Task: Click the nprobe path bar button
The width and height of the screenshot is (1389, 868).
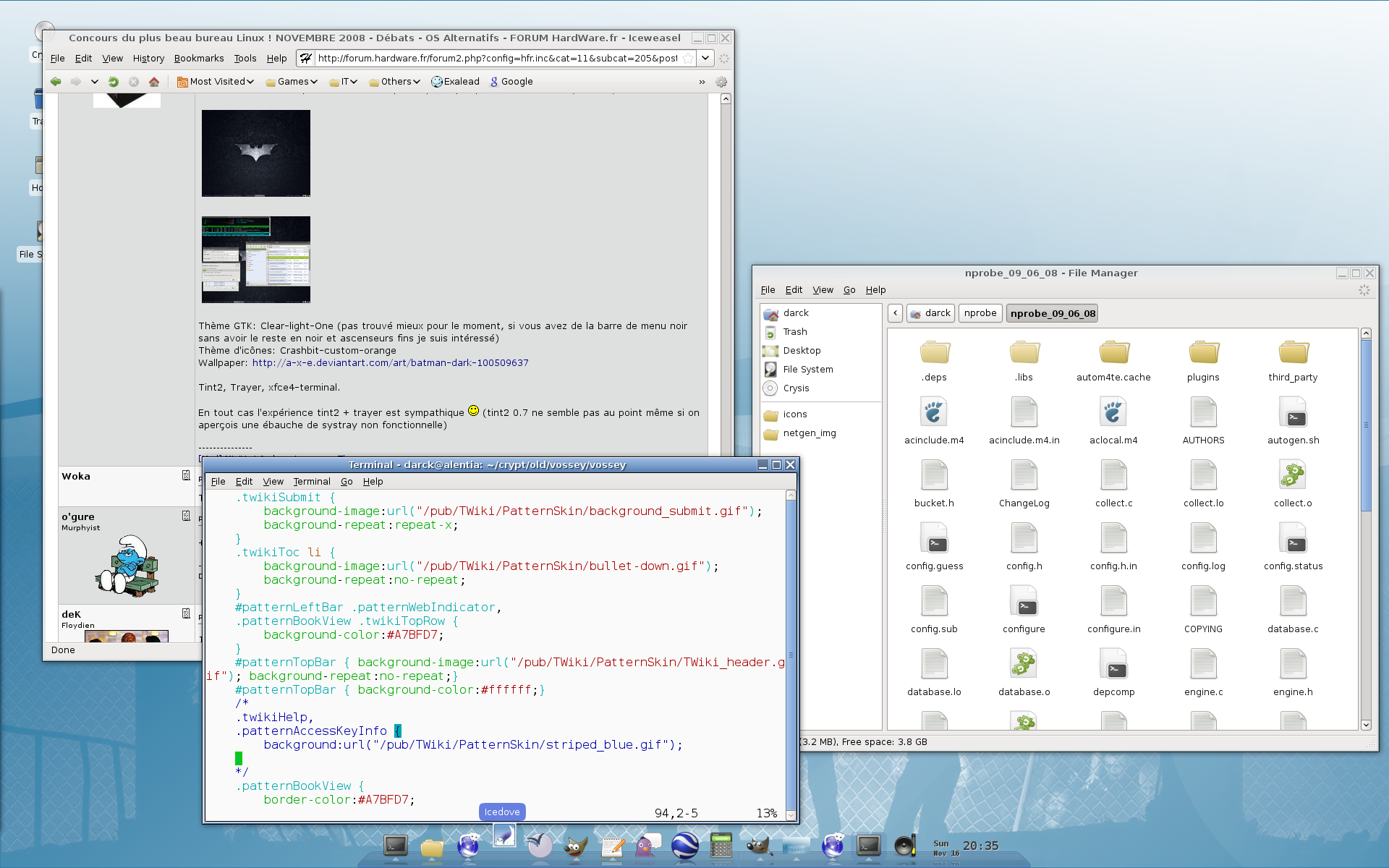Action: click(x=980, y=313)
